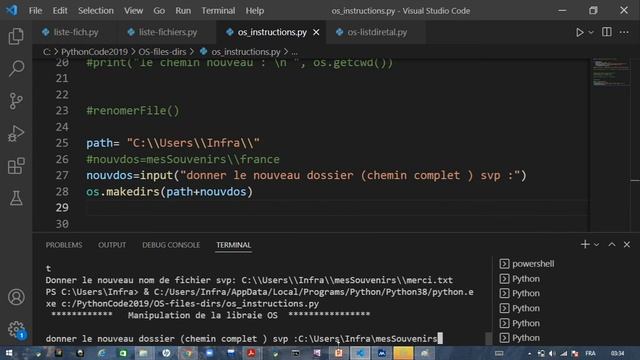Screen dimensions: 640x360
Task: Select the TERMINAL panel tab
Action: [x=233, y=245]
